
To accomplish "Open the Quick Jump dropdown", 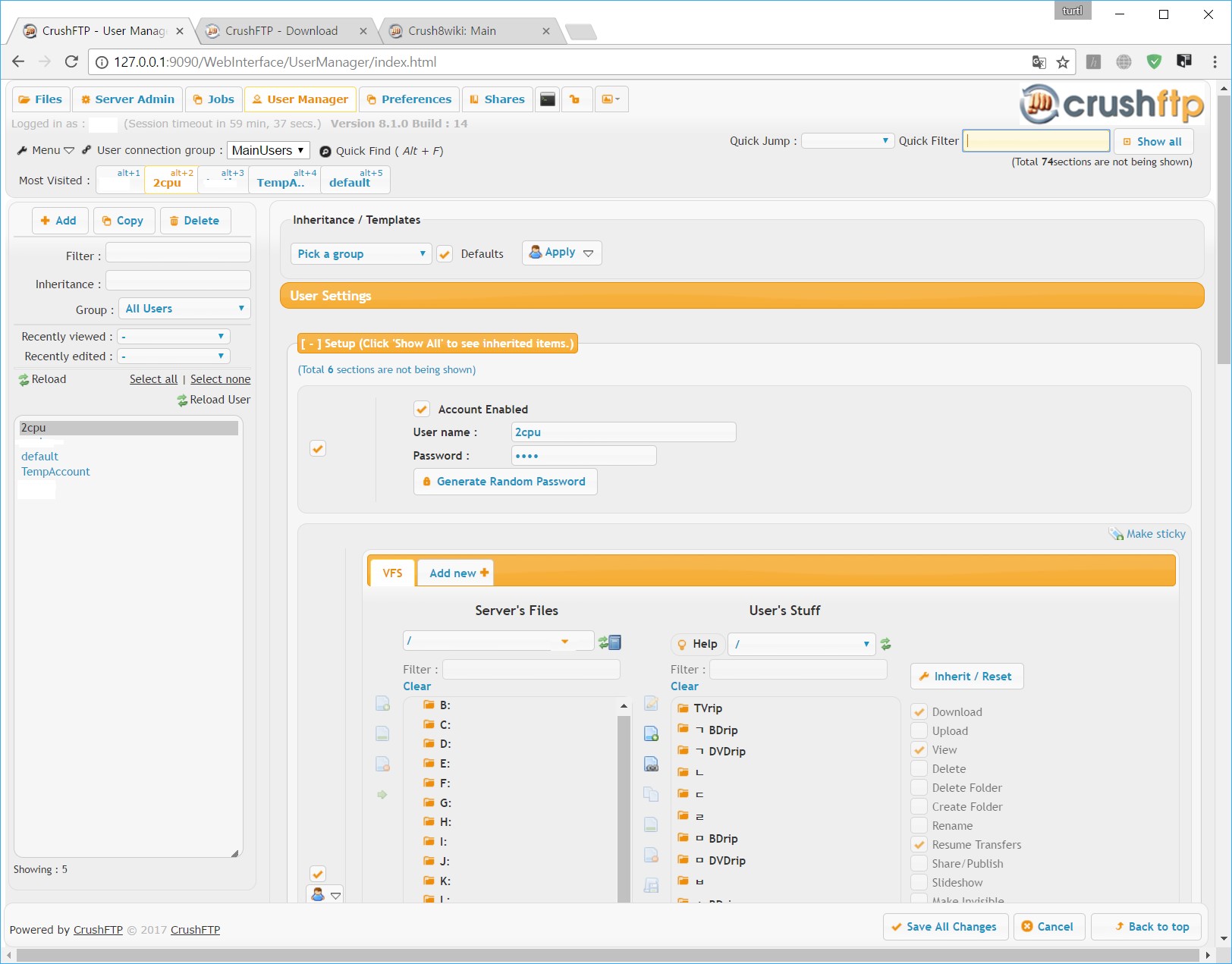I will point(847,141).
